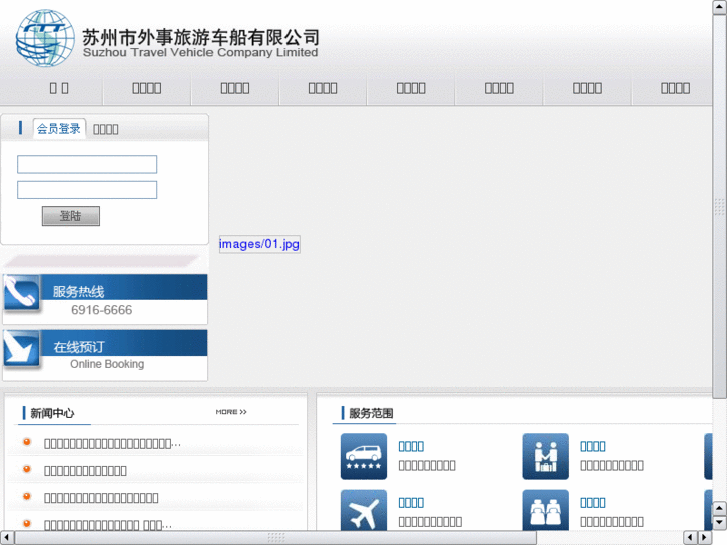Open the business handshake service icon
Screen dimensions: 727x545
tap(545, 456)
